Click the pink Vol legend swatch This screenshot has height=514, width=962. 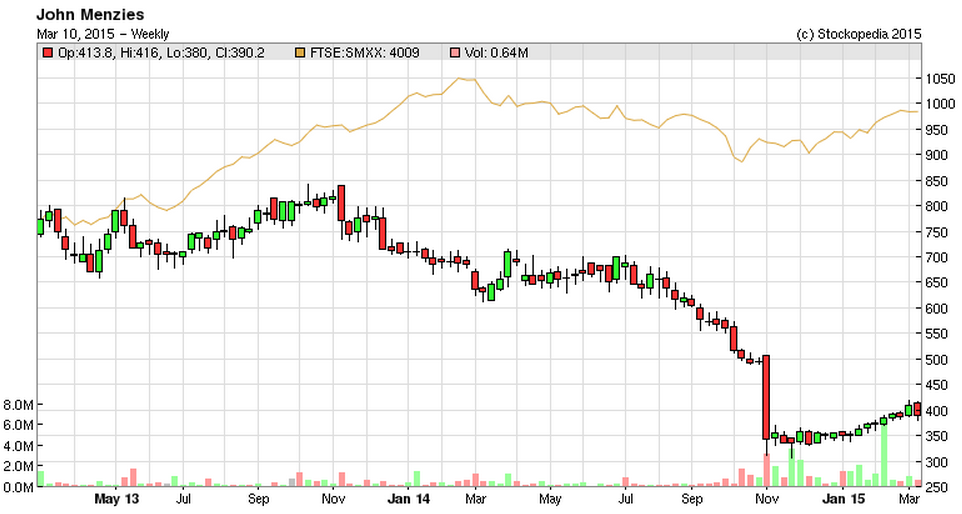(x=455, y=53)
